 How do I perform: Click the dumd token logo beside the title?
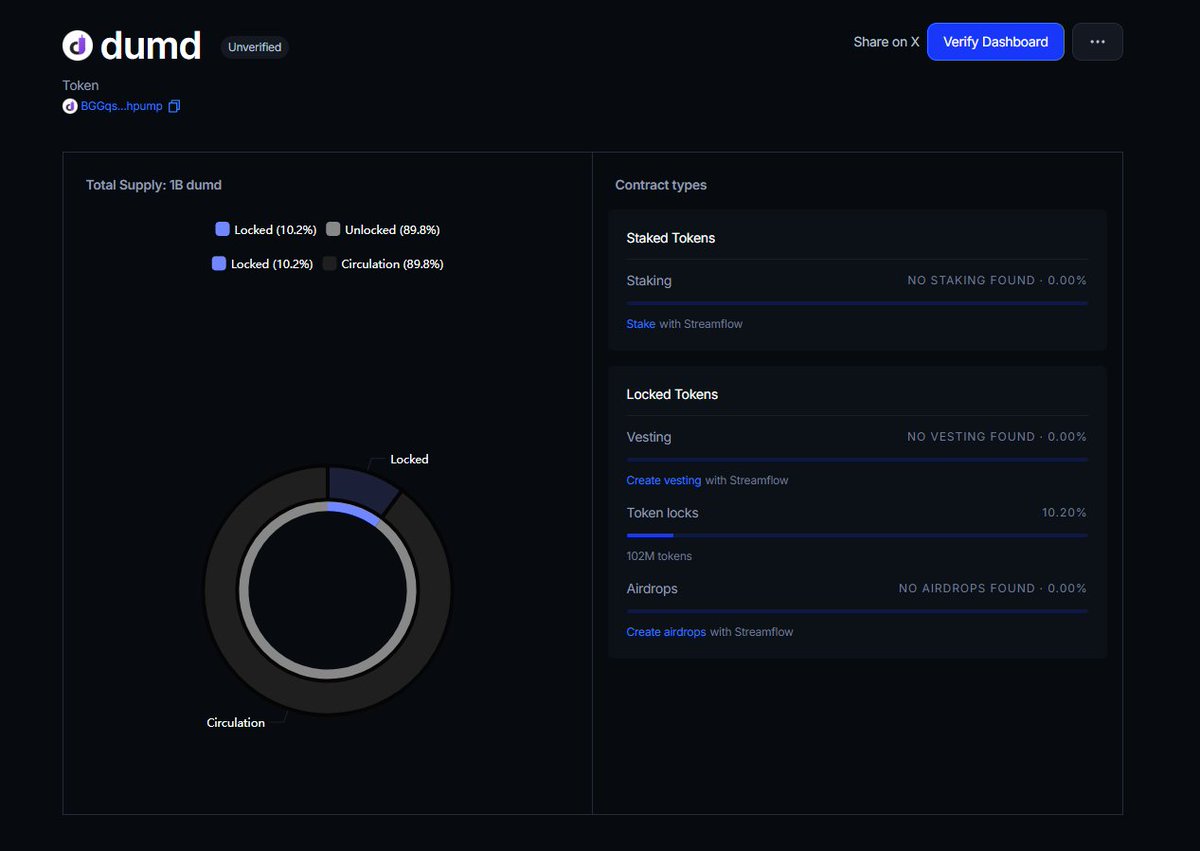click(x=78, y=45)
